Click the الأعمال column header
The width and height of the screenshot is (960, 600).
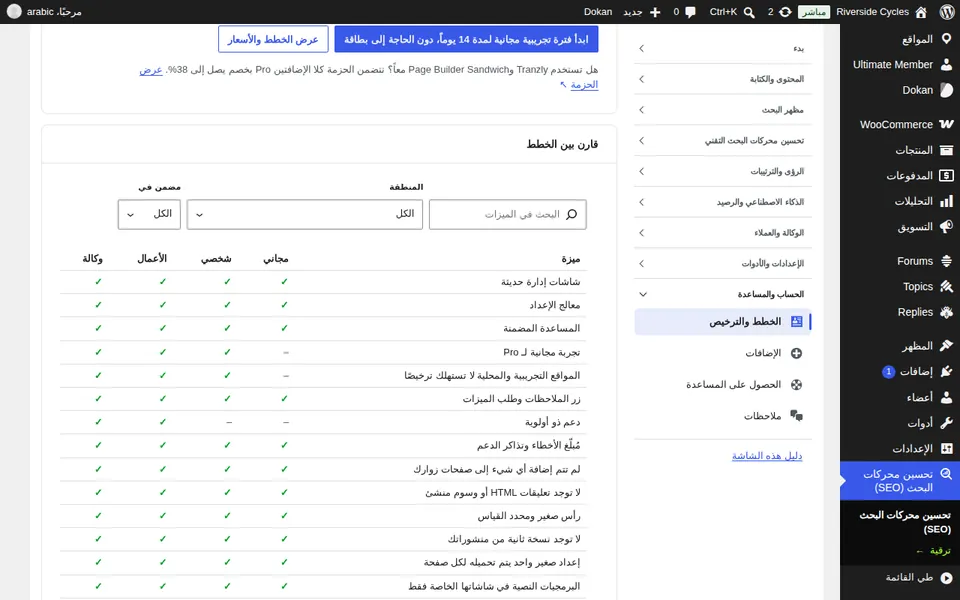(152, 258)
